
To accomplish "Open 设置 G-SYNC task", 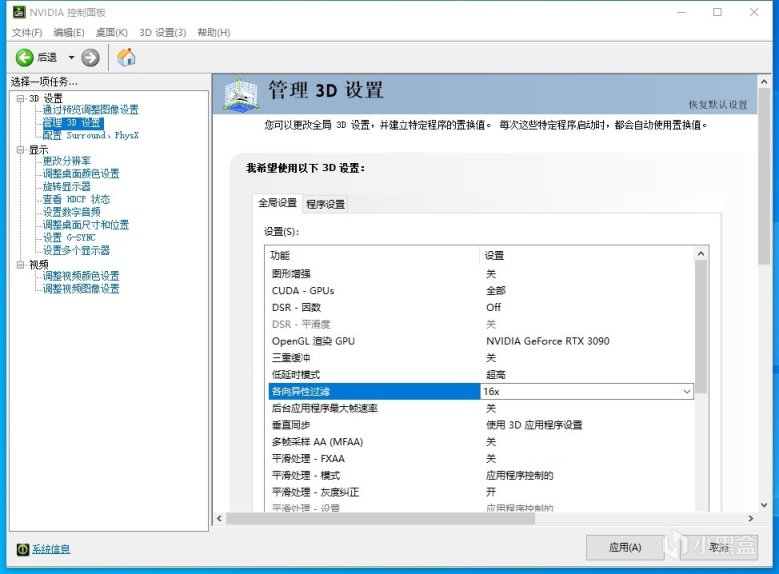I will pyautogui.click(x=69, y=238).
